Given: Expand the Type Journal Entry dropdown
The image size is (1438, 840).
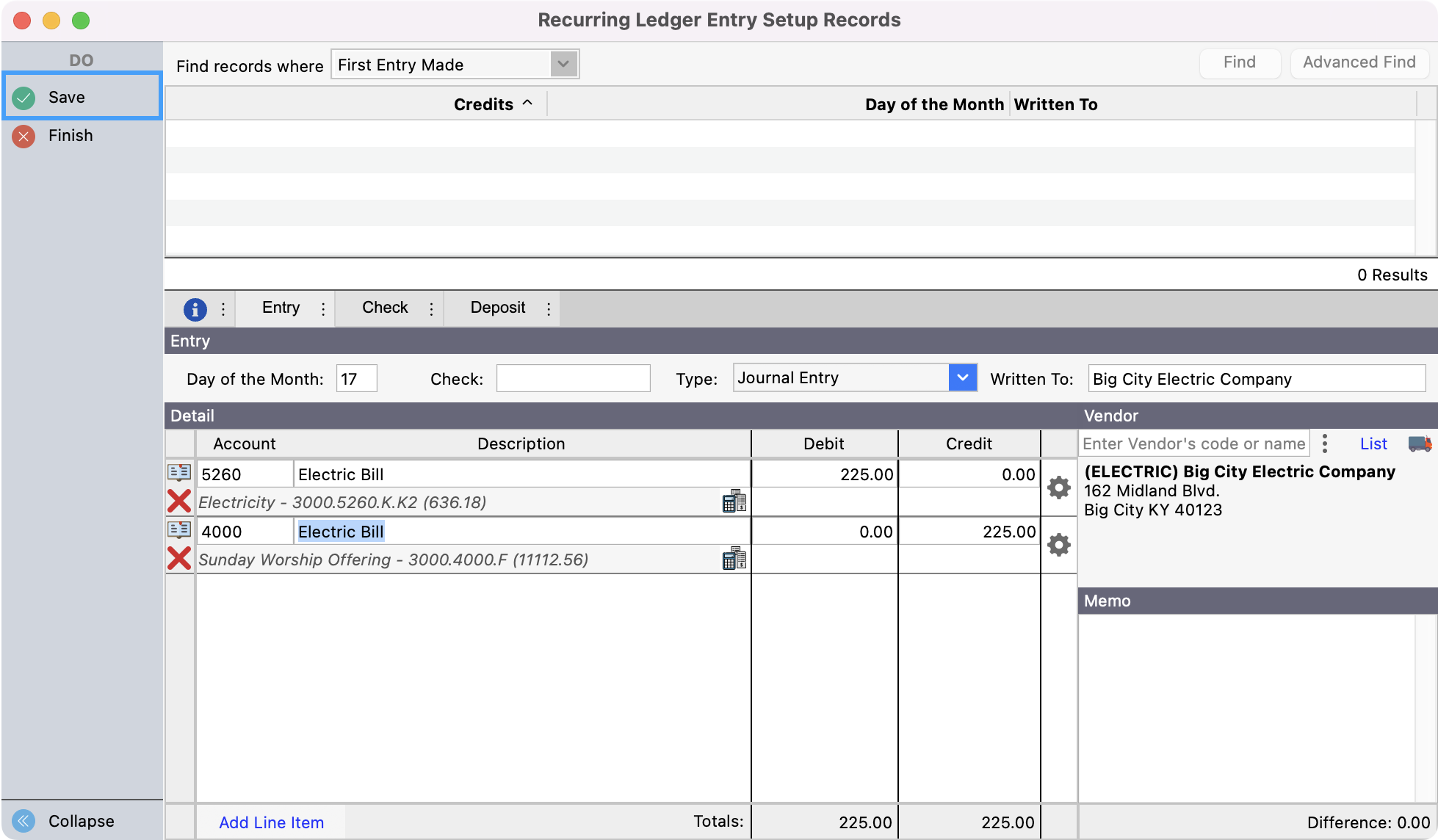Looking at the screenshot, I should tap(962, 378).
